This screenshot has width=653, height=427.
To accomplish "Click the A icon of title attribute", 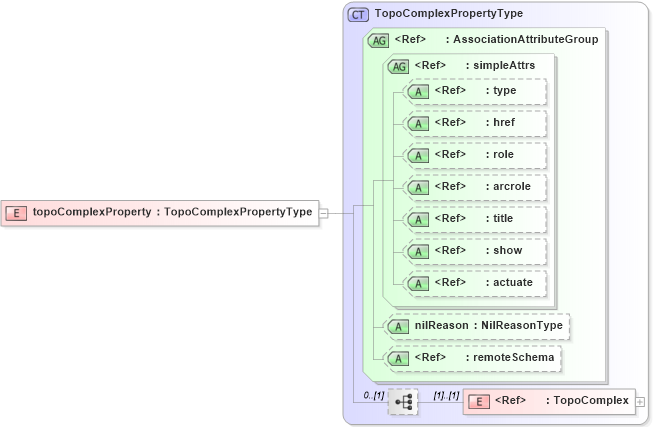I will (418, 220).
